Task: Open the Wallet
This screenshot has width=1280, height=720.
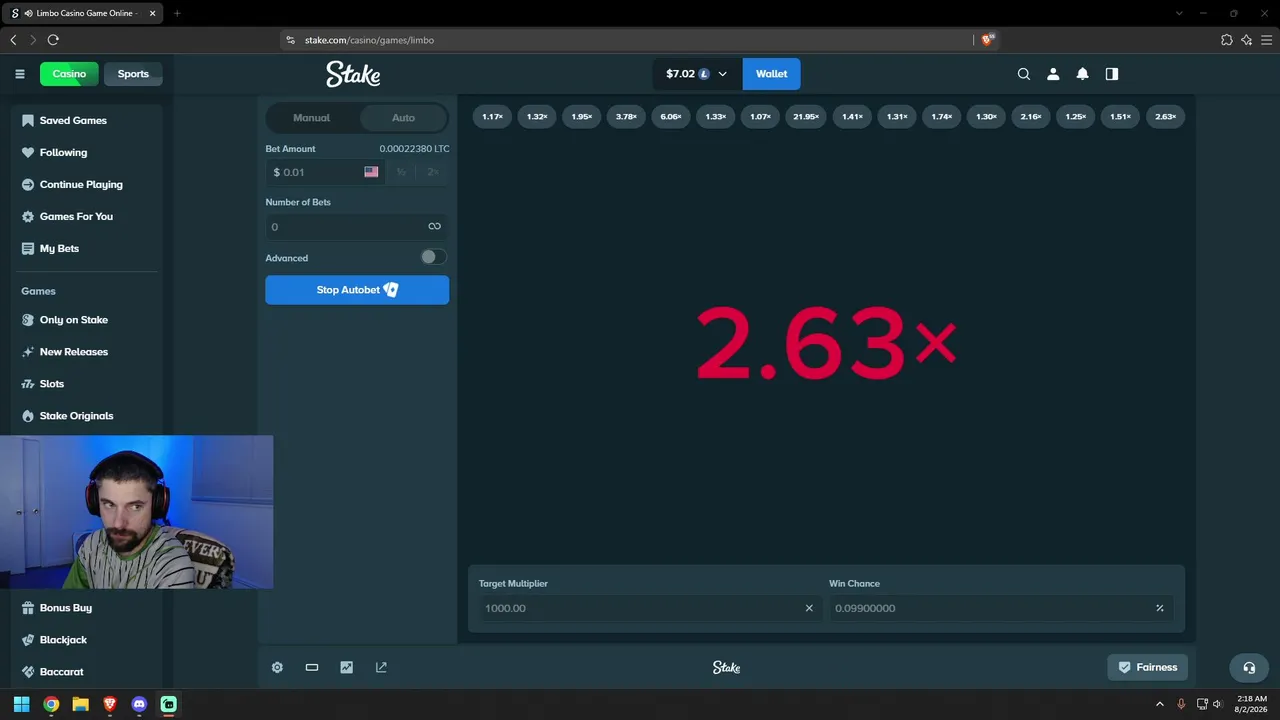Action: (771, 74)
